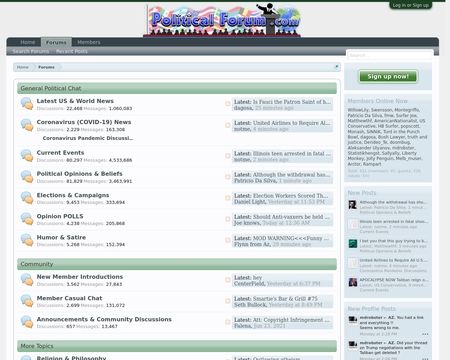Open Announcements & Community Discussions forum
The width and height of the screenshot is (450, 360).
click(x=104, y=319)
